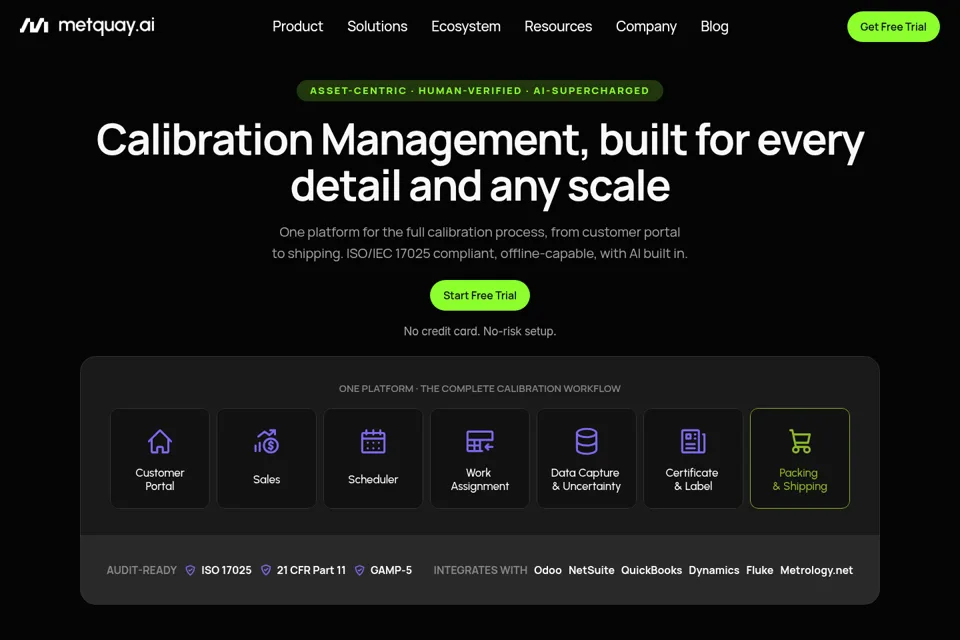The image size is (960, 640).
Task: Click the GAMP-5 text
Action: pyautogui.click(x=391, y=570)
